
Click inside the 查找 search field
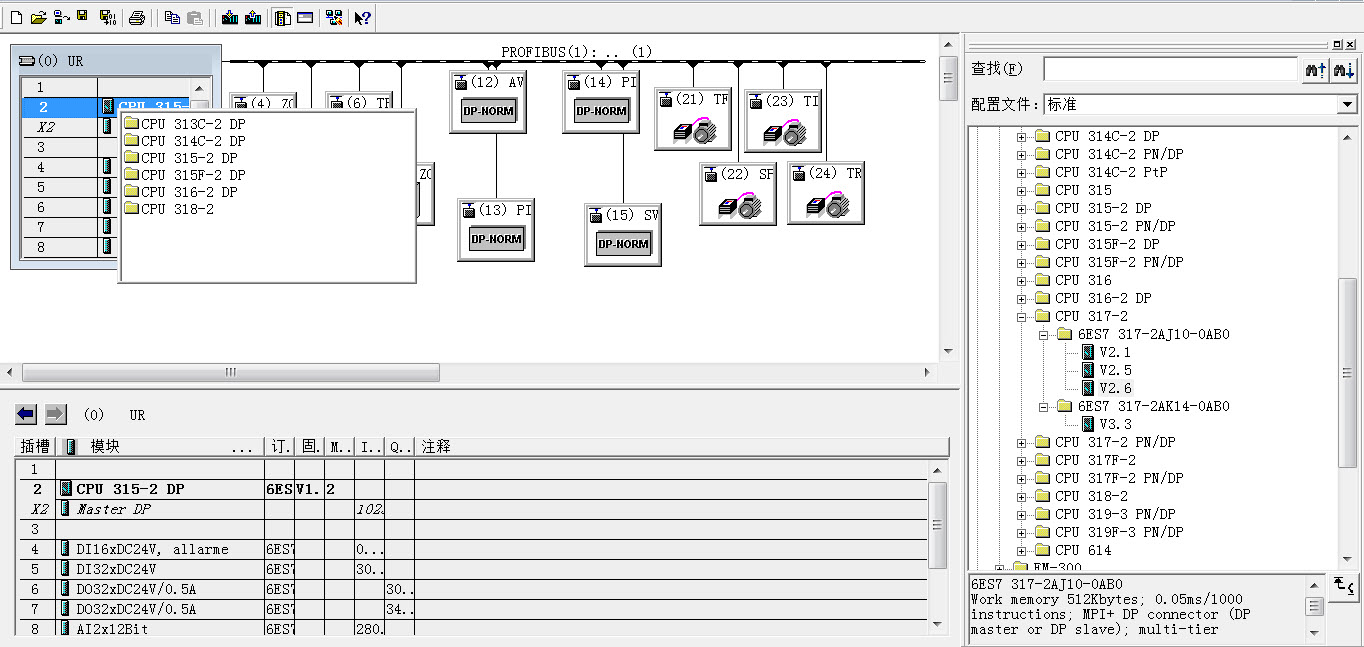point(1170,69)
